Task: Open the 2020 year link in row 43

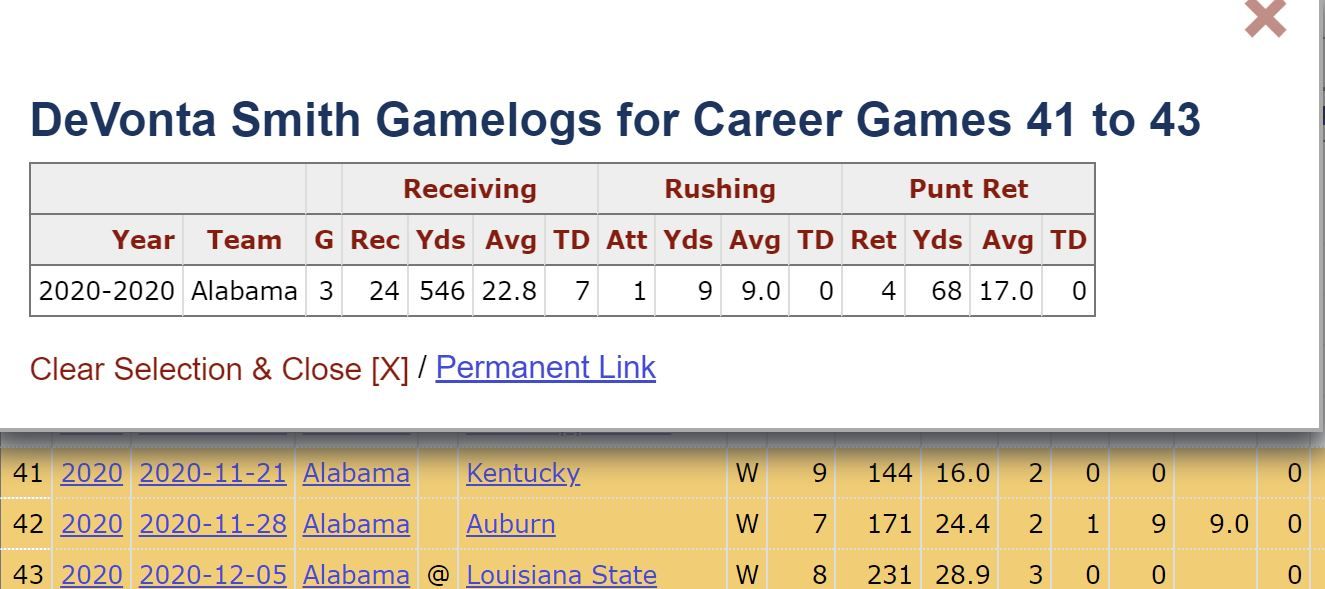Action: pyautogui.click(x=92, y=575)
